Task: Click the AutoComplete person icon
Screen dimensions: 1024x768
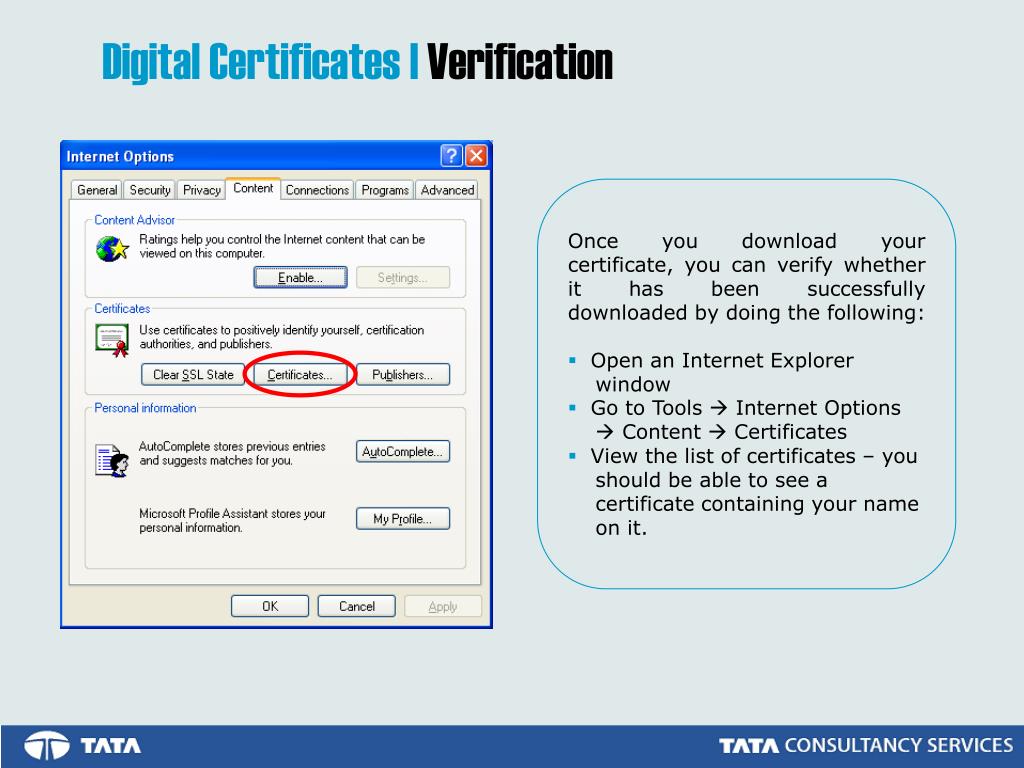Action: (x=112, y=460)
